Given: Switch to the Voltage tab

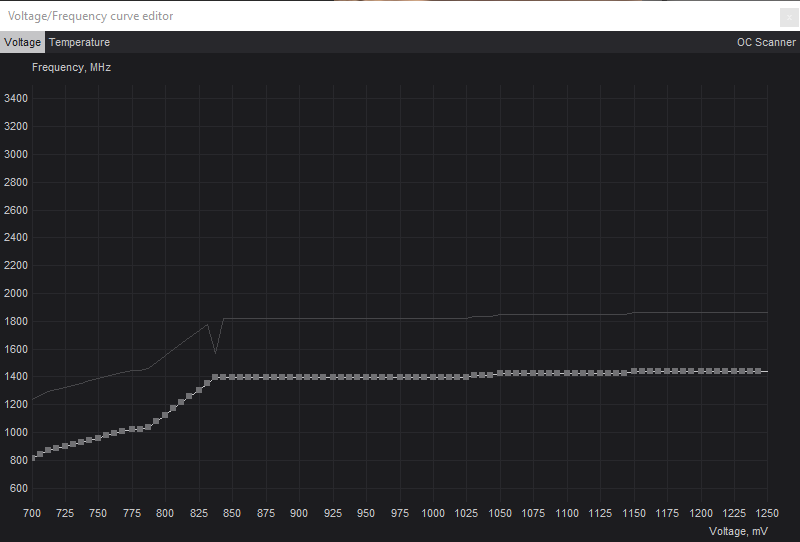Looking at the screenshot, I should coord(22,42).
